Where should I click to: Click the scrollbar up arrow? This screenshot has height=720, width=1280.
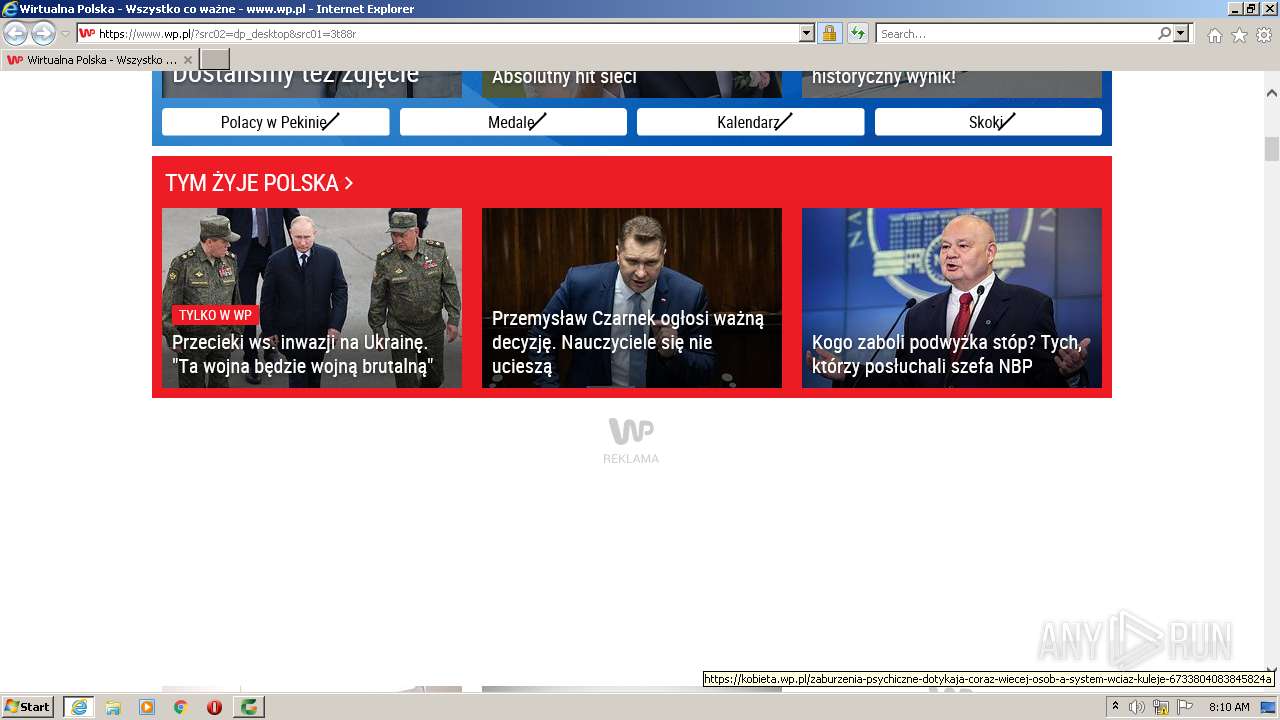(x=1272, y=92)
